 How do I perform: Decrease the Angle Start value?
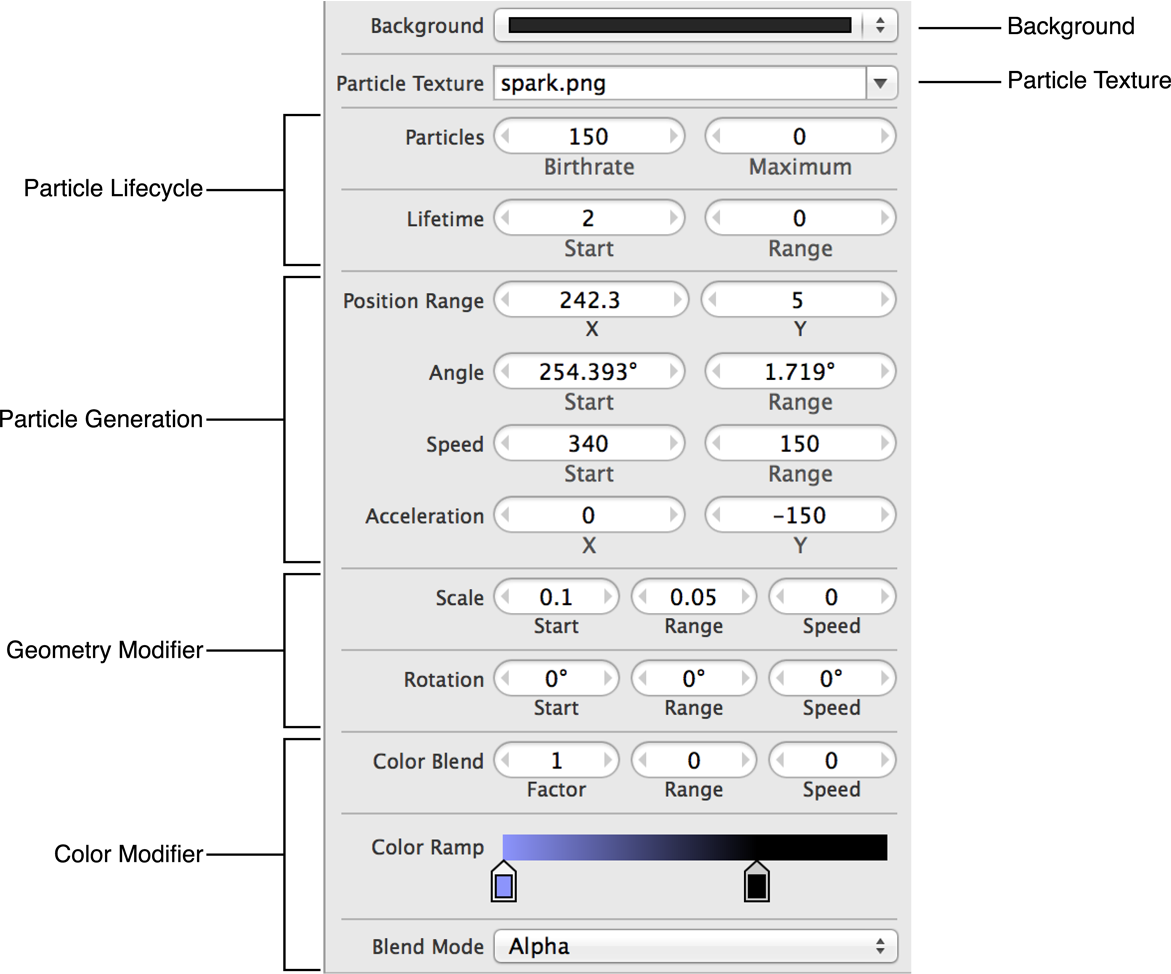503,371
